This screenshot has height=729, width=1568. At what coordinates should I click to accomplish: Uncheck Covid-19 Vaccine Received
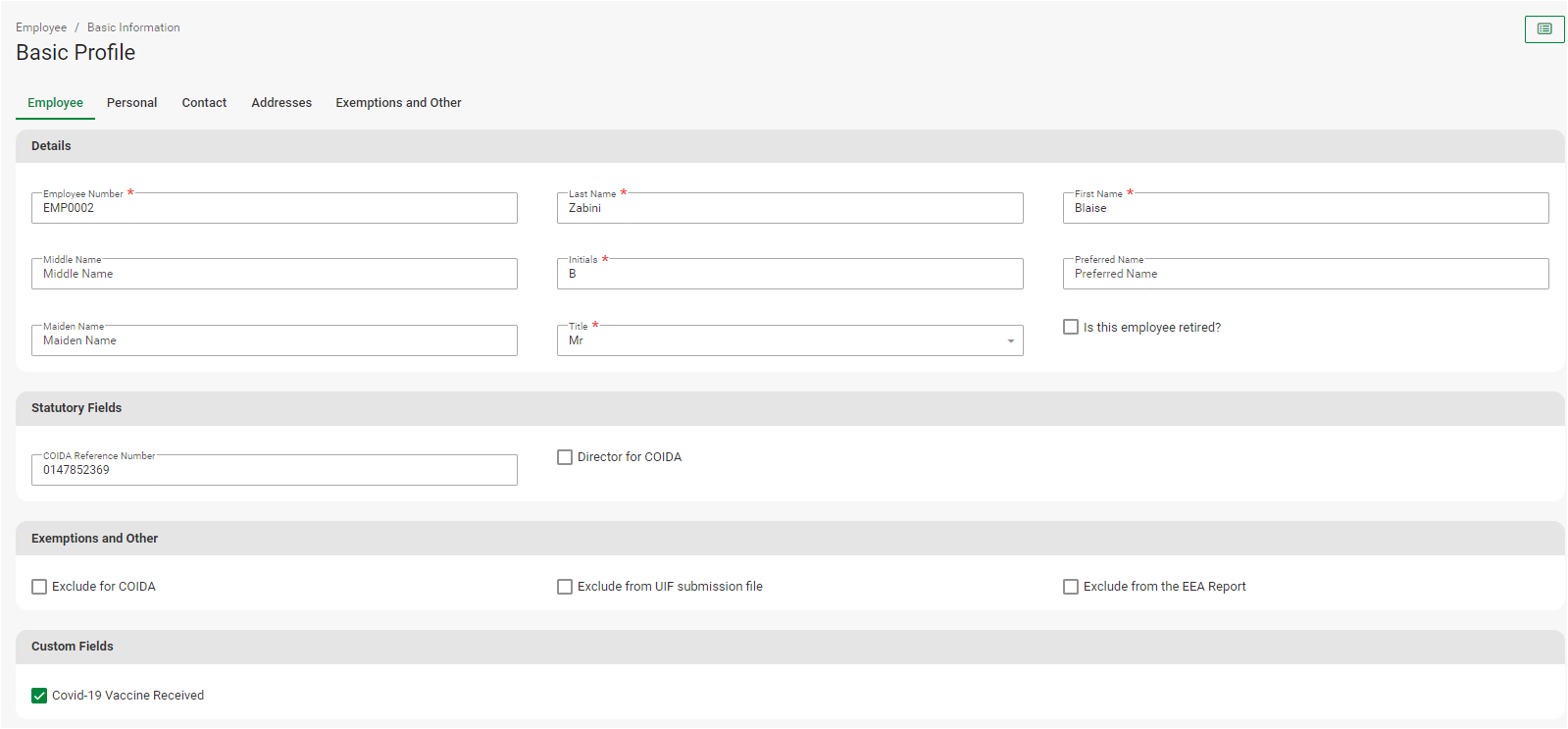(x=39, y=696)
